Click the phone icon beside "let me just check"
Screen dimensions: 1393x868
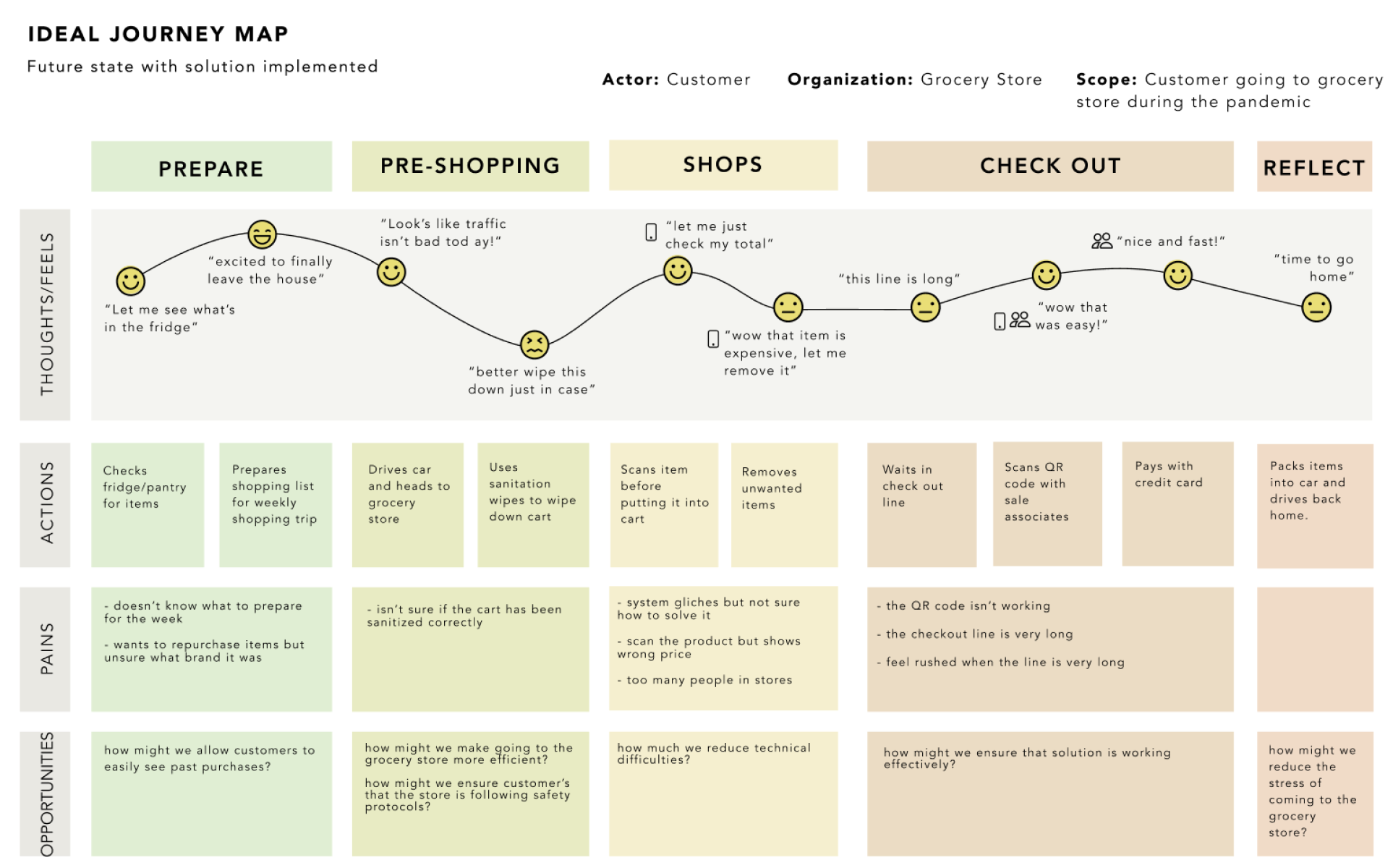[x=651, y=232]
